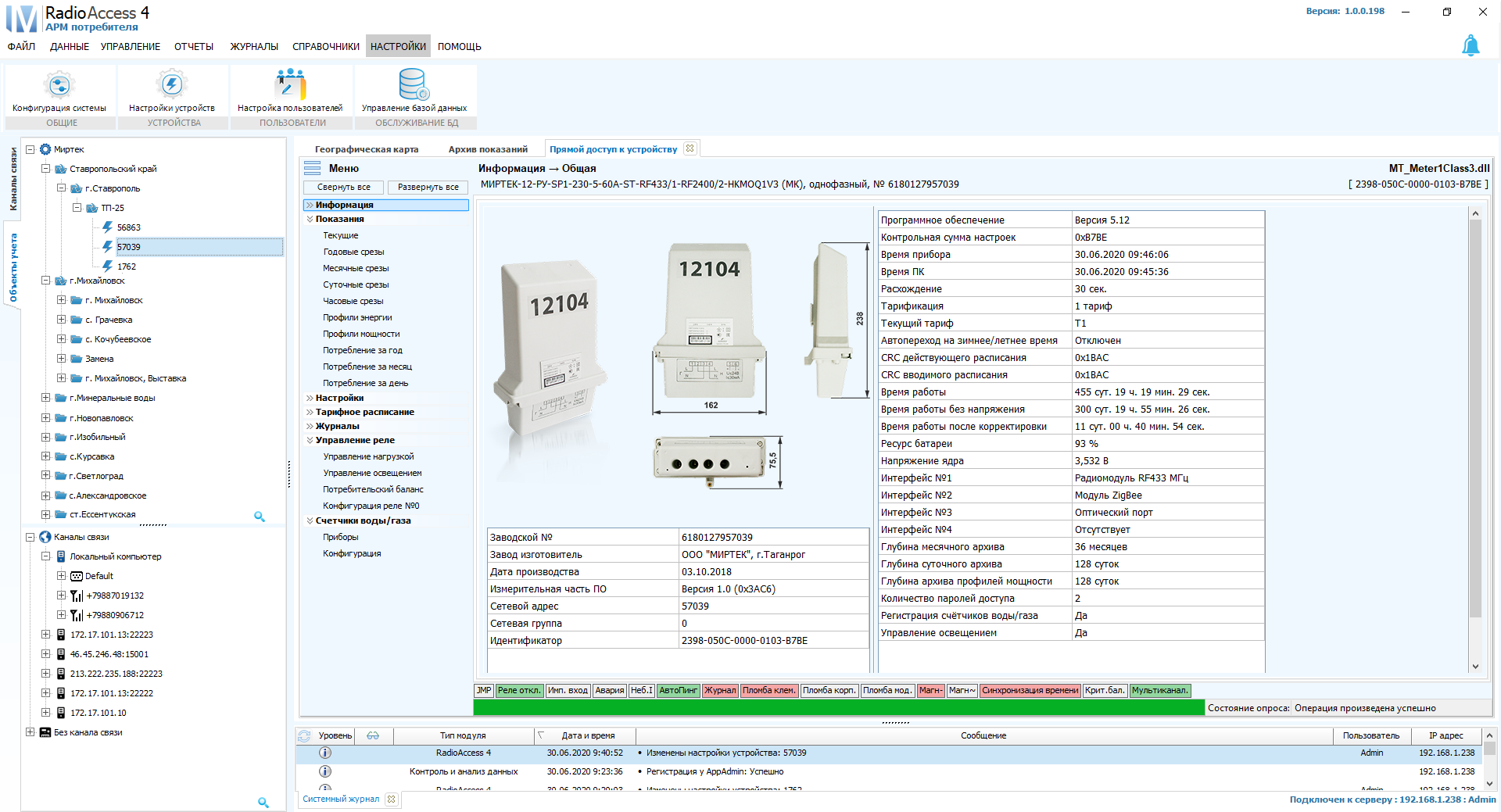Image resolution: width=1501 pixels, height=812 pixels.
Task: Expand the 213.222.235.188:22223 channel node
Action: (45, 674)
